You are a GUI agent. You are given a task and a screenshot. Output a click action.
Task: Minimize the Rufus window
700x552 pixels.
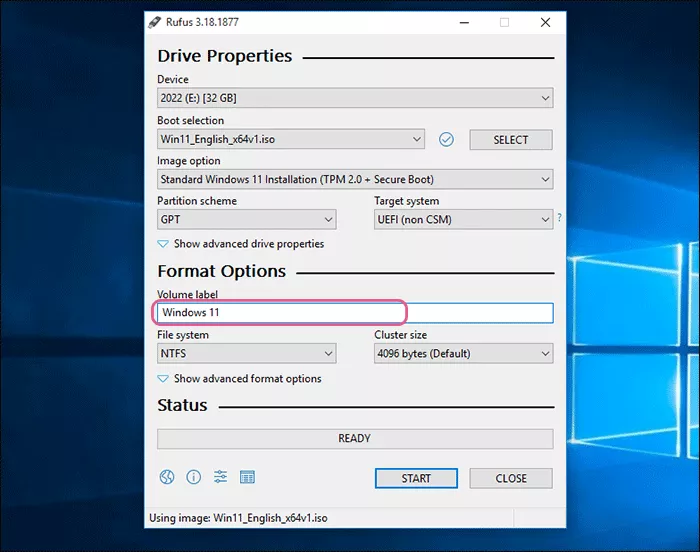click(464, 22)
